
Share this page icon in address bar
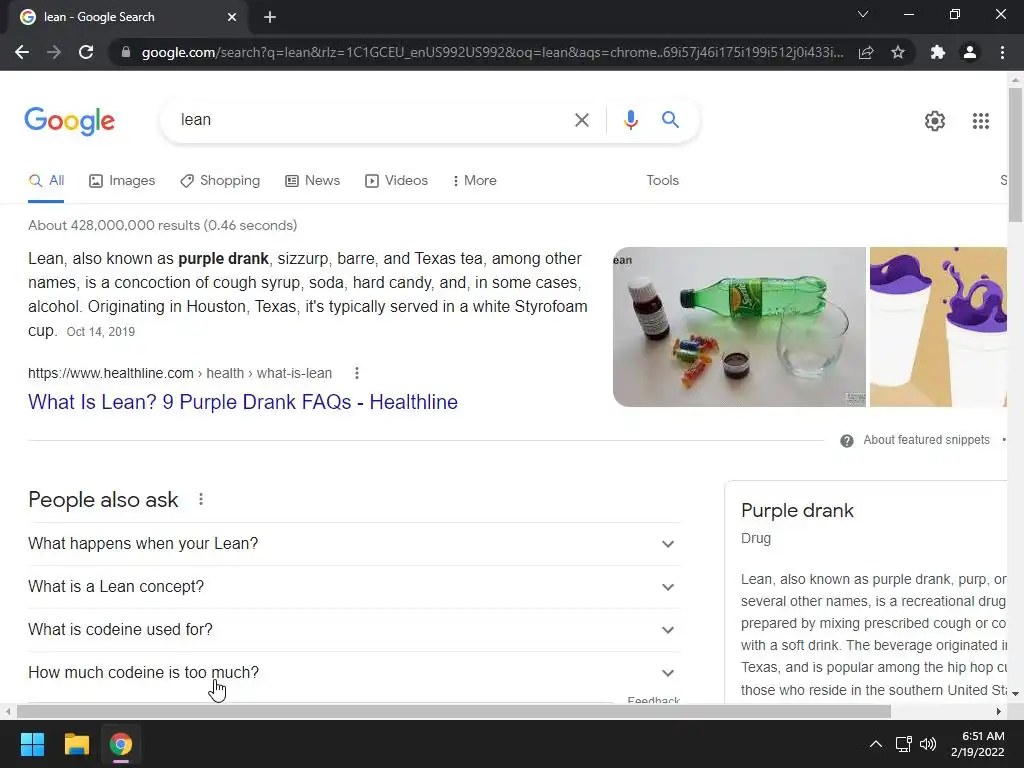866,52
